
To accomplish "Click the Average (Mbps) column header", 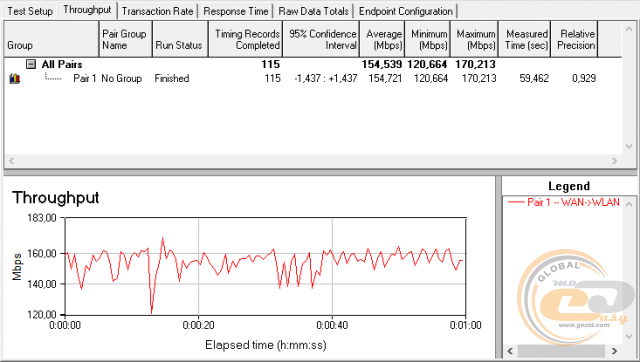I will tap(382, 39).
